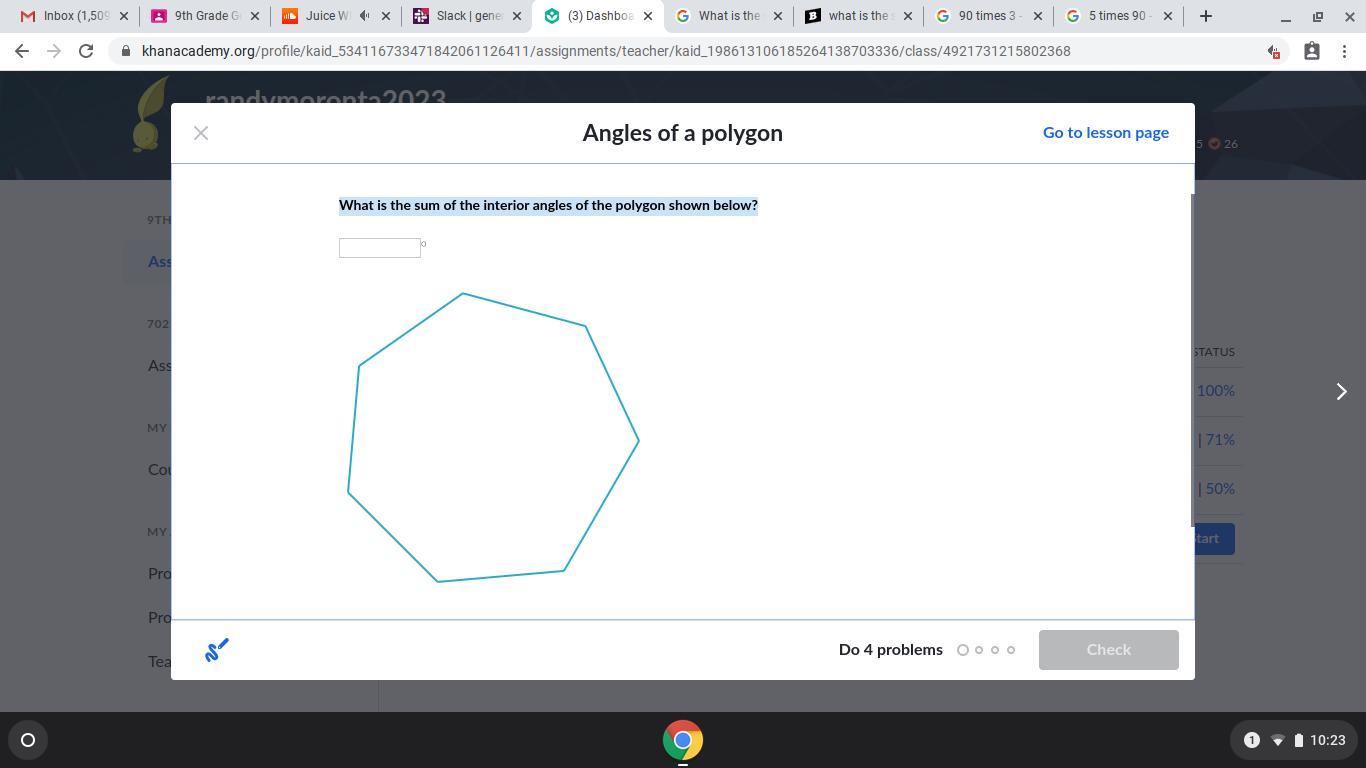This screenshot has height=768, width=1366.
Task: Minimize the Chrome browser window
Action: [x=1286, y=16]
